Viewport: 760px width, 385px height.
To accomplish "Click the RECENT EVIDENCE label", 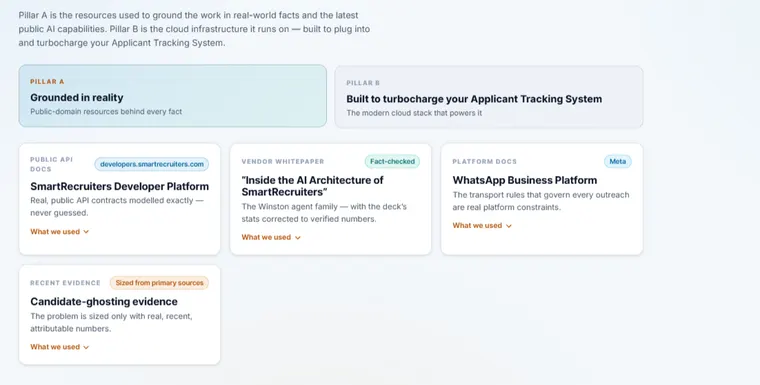I will [x=65, y=283].
